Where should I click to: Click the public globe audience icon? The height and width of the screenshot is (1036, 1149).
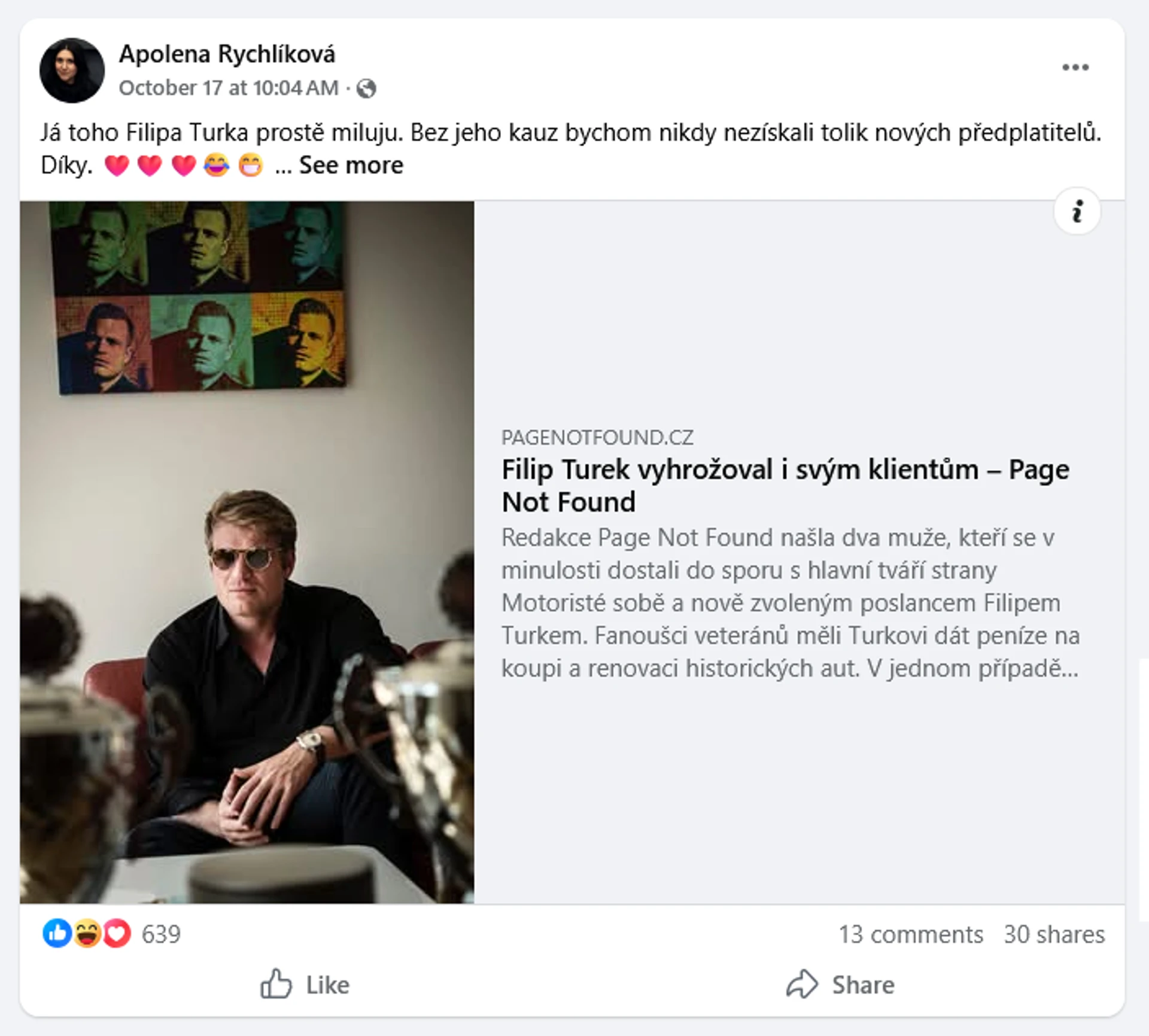(x=366, y=89)
